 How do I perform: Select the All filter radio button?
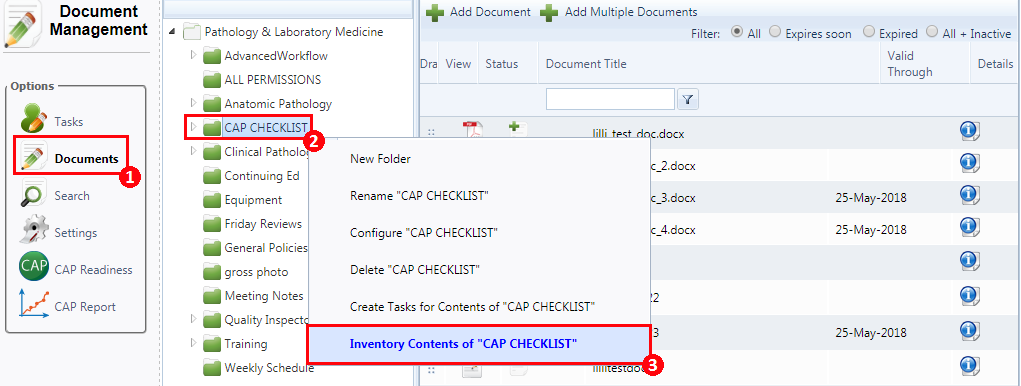[738, 31]
